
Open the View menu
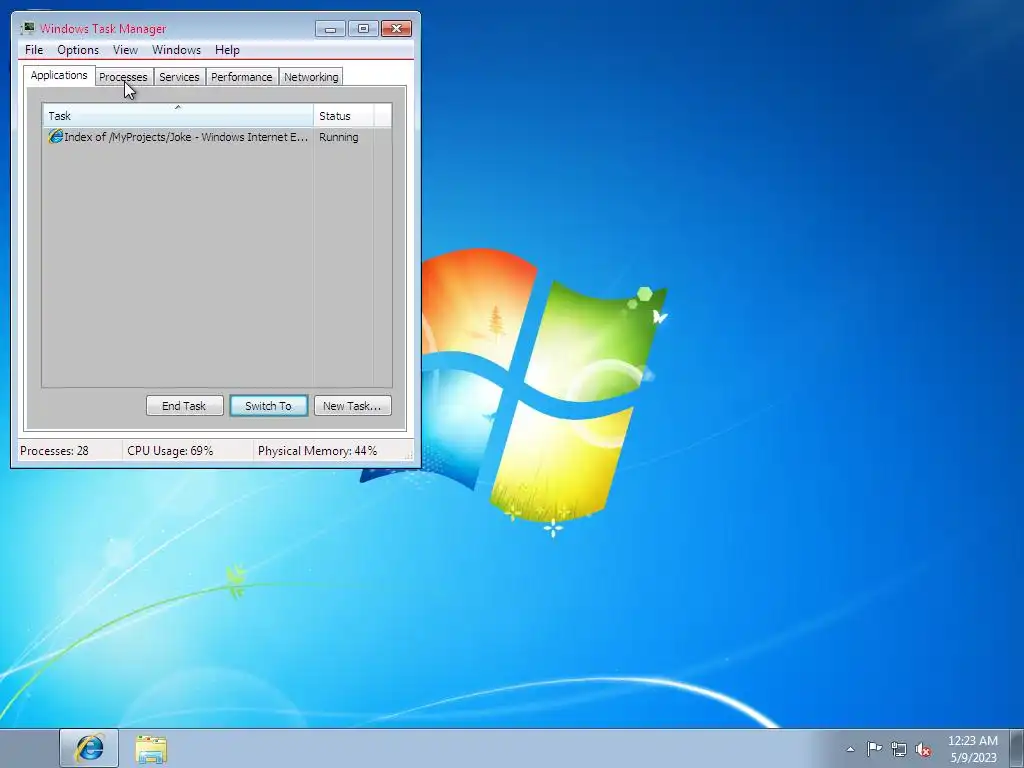[x=125, y=50]
